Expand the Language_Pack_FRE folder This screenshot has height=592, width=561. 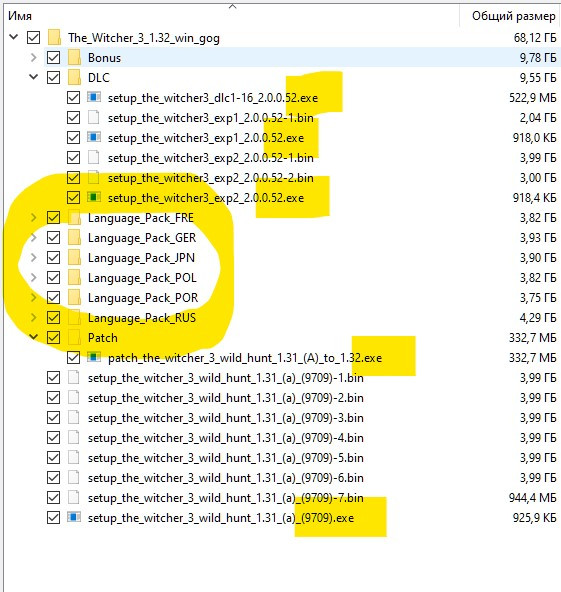point(34,217)
